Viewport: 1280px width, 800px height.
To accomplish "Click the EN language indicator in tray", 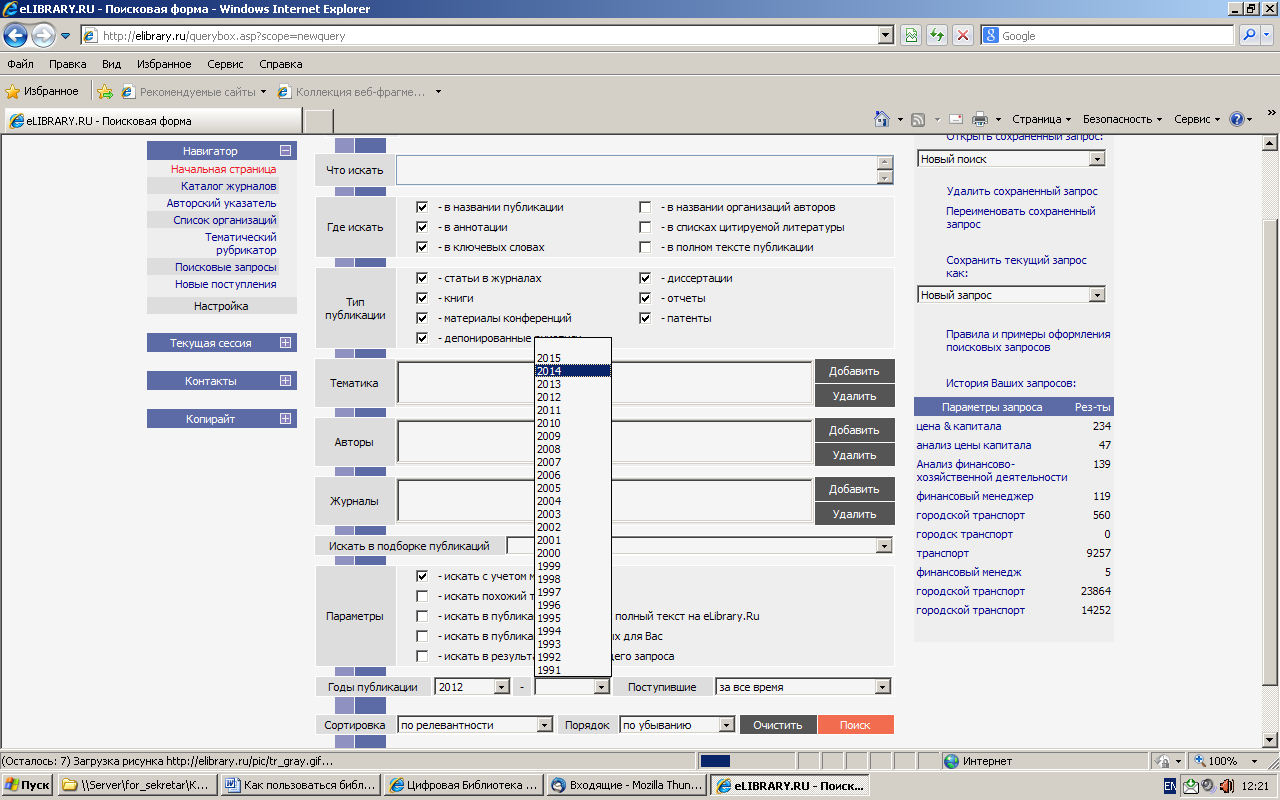I will click(1169, 786).
